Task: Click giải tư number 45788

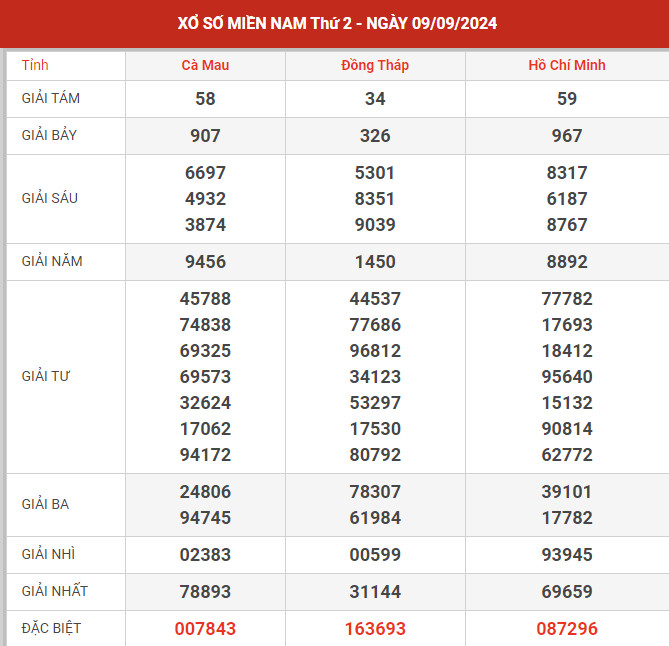Action: pyautogui.click(x=205, y=299)
